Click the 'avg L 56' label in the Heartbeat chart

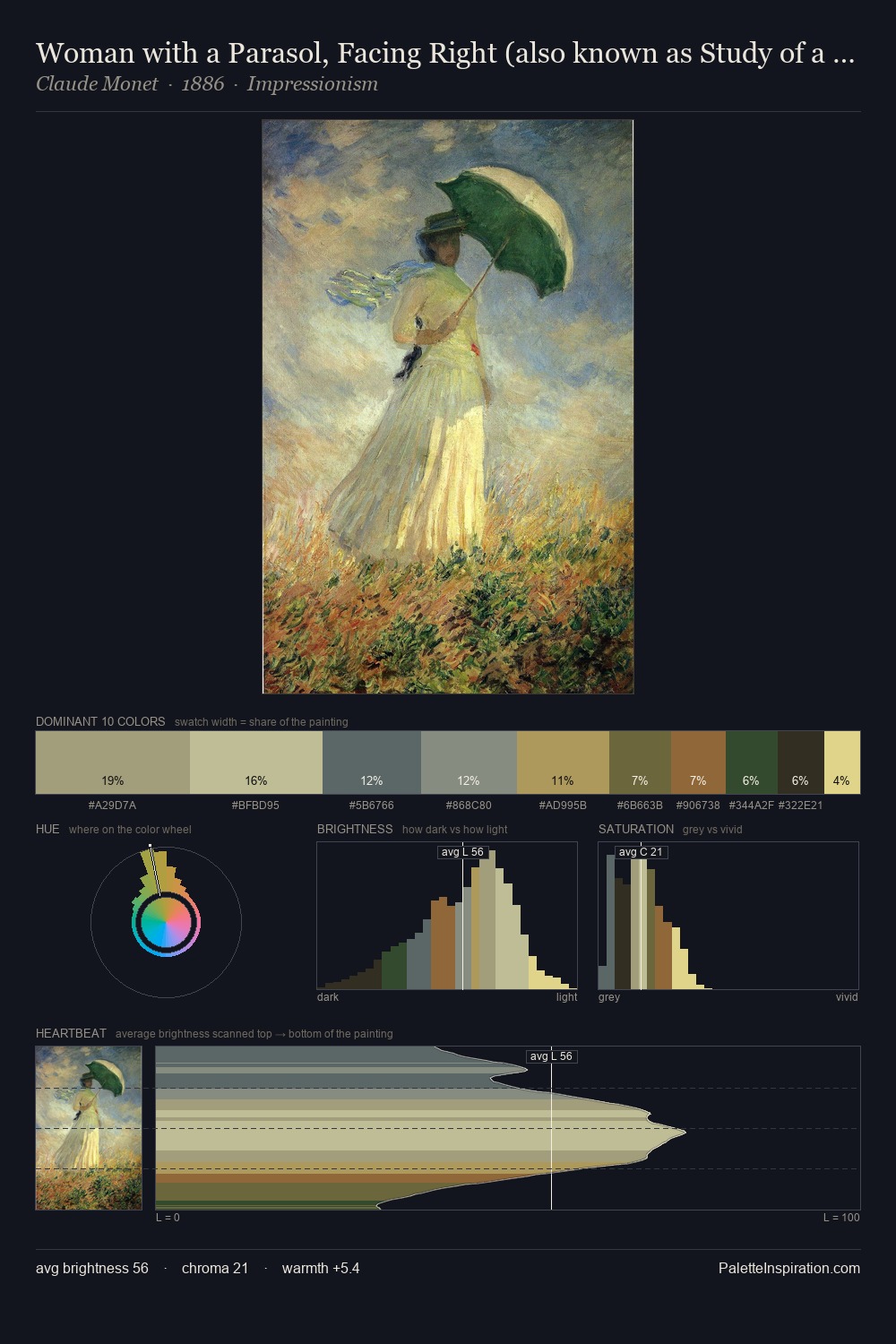pyautogui.click(x=551, y=1056)
